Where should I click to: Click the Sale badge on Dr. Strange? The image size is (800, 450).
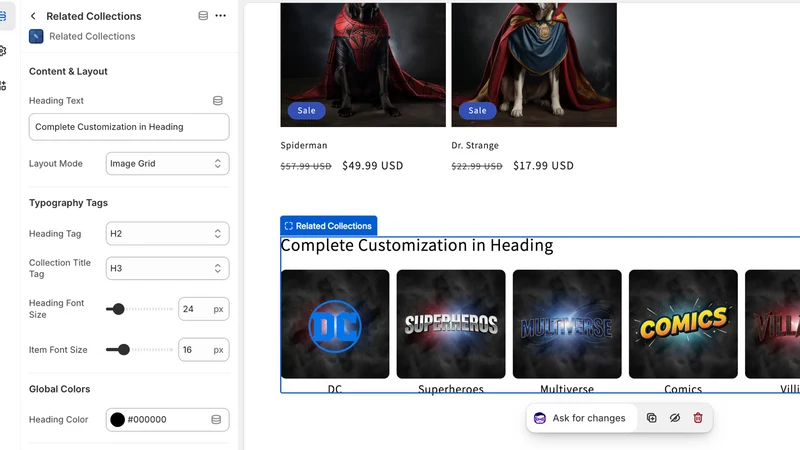[x=478, y=110]
